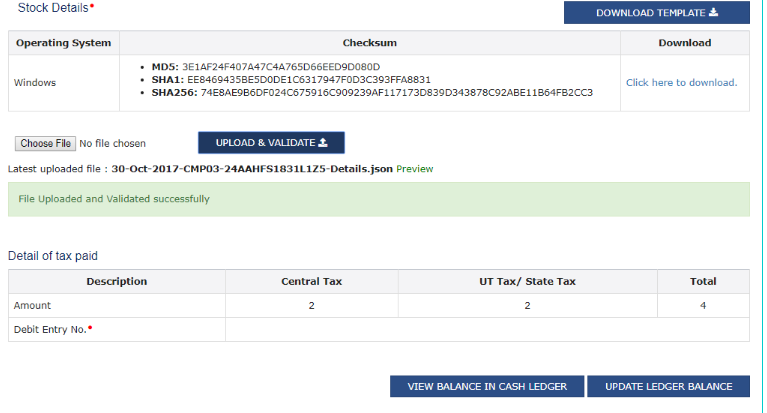Viewport: 767px width, 413px height.
Task: Click the Debit Entry No. input field
Action: [487, 330]
